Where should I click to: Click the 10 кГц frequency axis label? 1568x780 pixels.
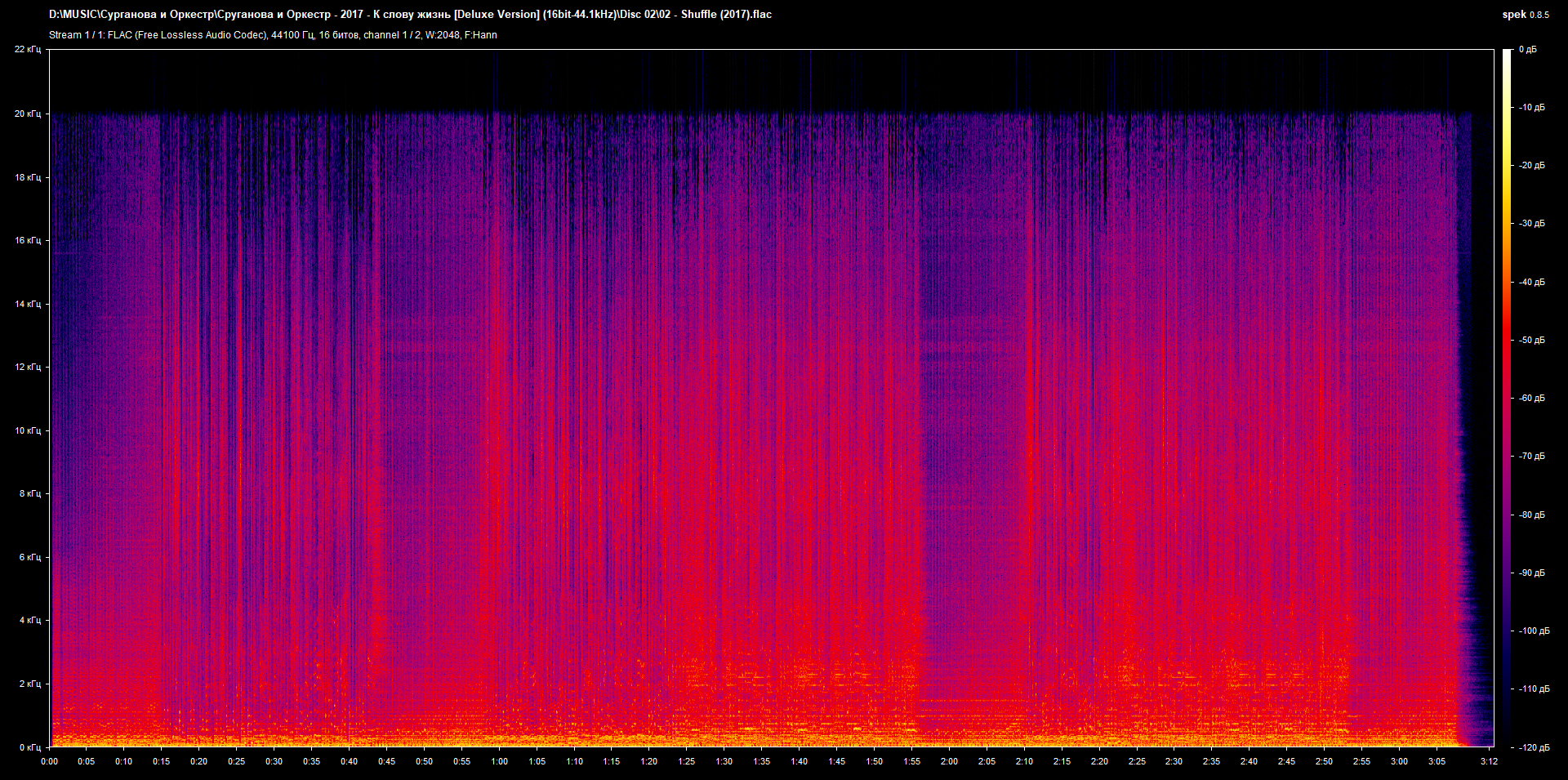click(x=28, y=430)
